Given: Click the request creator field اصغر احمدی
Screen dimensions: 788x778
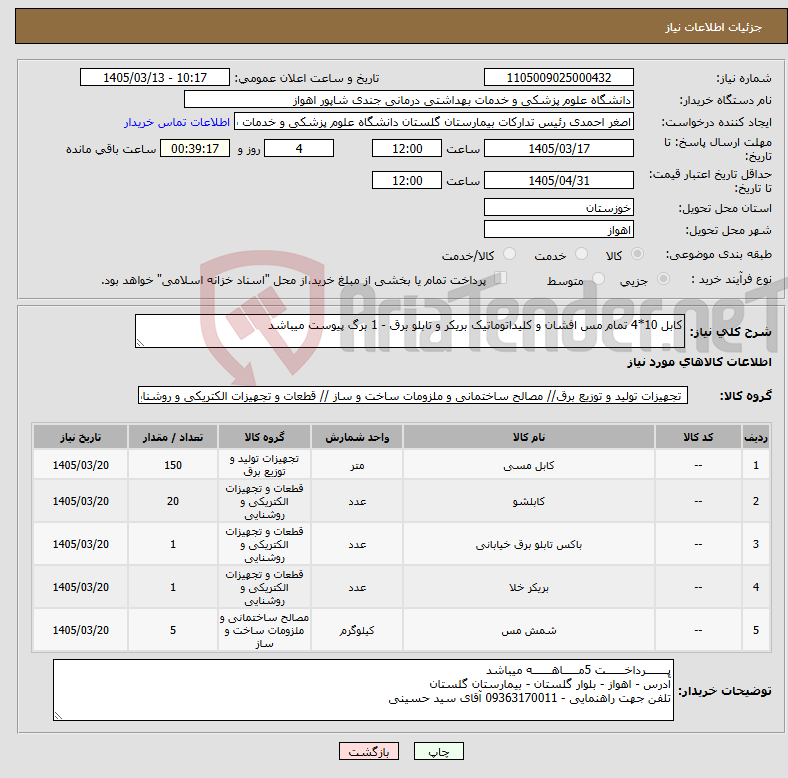Looking at the screenshot, I should click(434, 122).
